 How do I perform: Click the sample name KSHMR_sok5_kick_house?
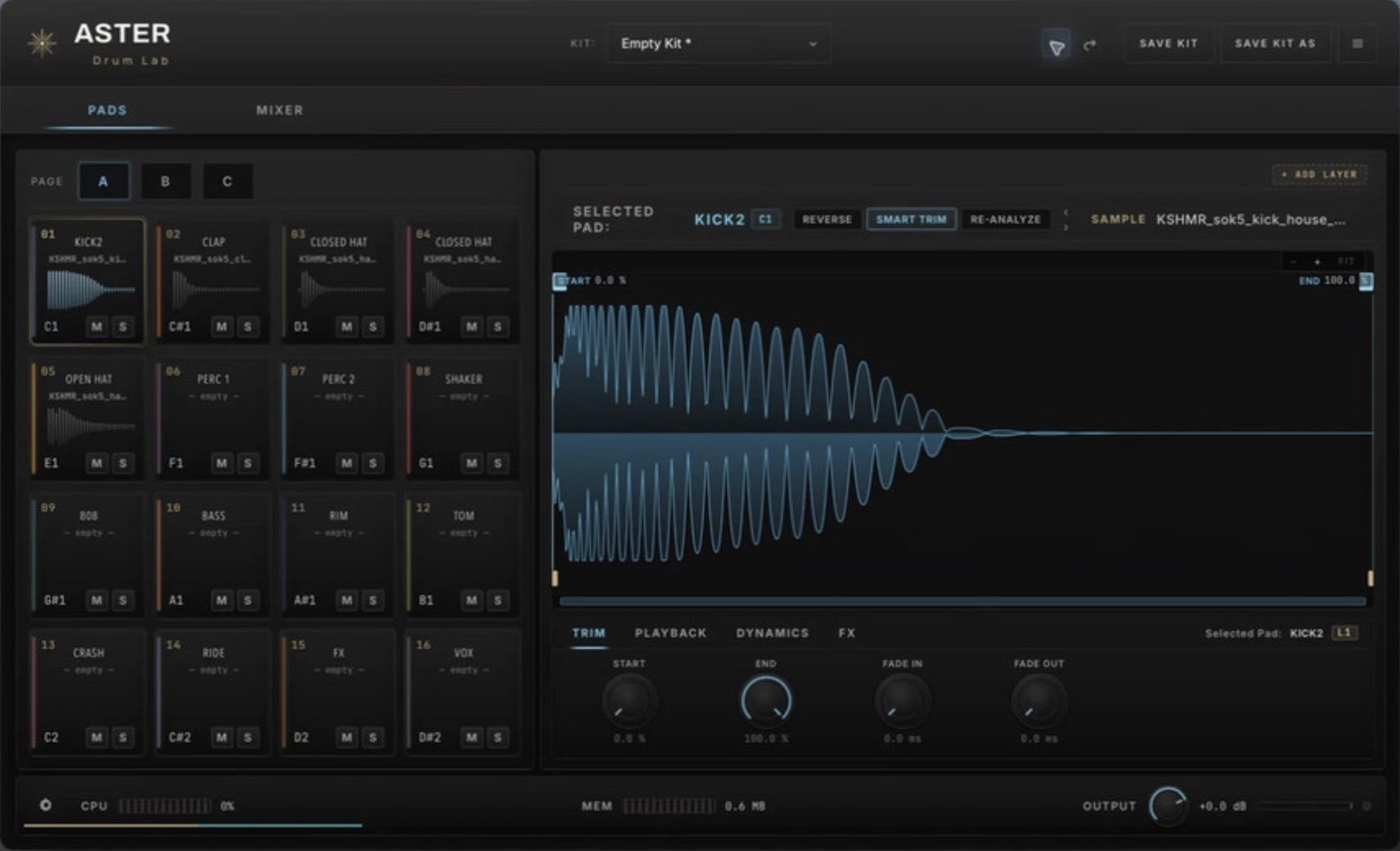(1250, 219)
